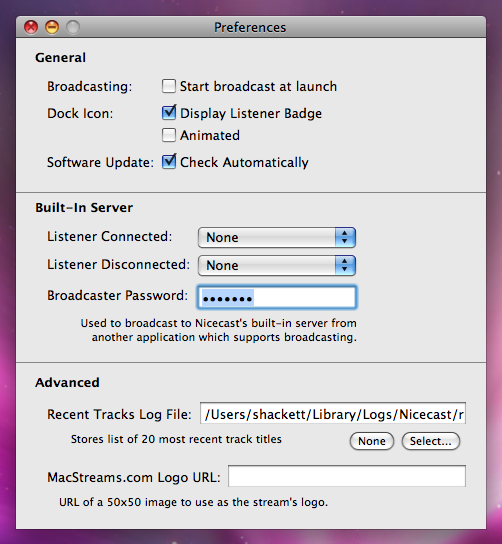Click the Recent Tracks Log File path field
Image resolution: width=502 pixels, height=544 pixels.
click(333, 414)
